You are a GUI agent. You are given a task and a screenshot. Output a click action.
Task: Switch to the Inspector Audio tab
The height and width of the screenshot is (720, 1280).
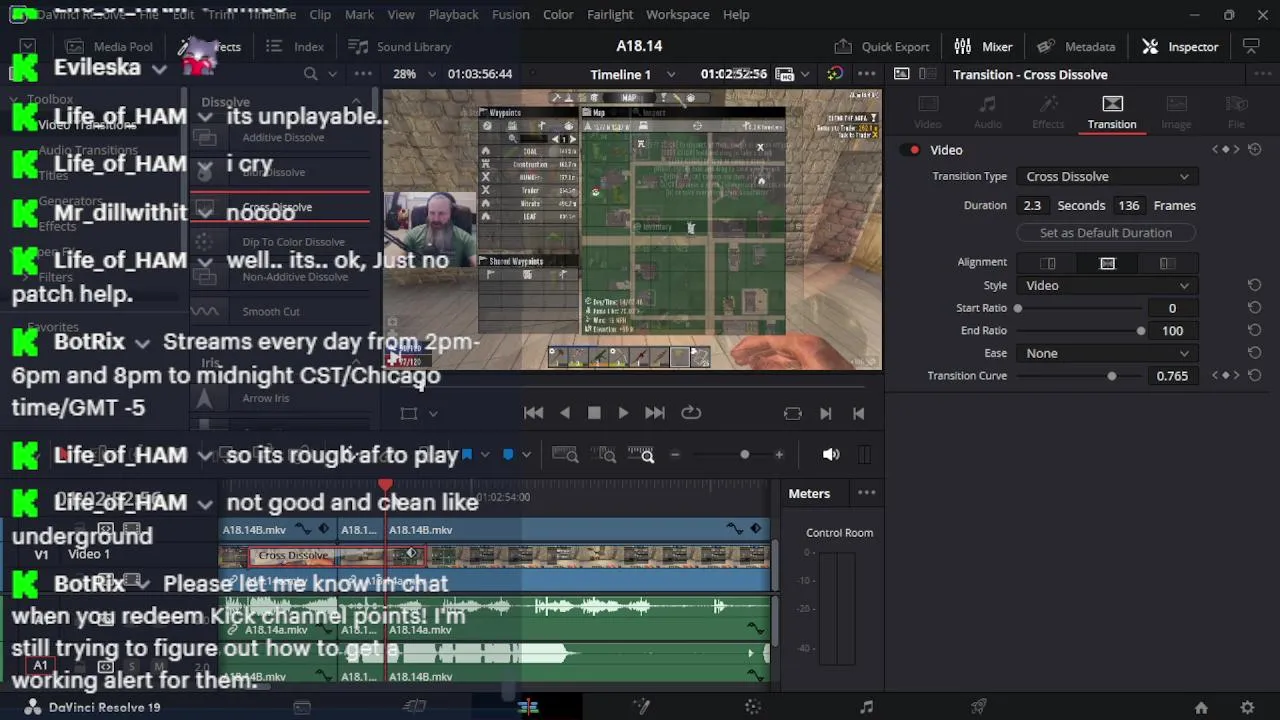(987, 112)
